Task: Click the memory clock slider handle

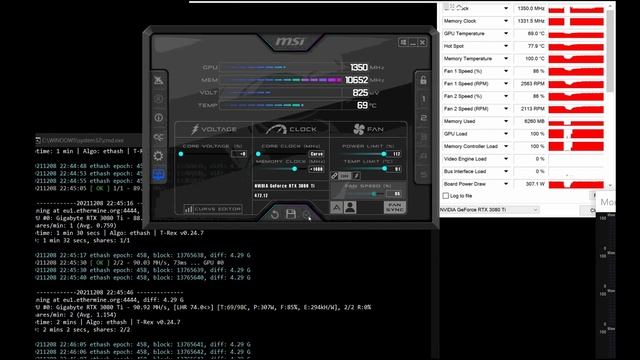Action: [295, 169]
